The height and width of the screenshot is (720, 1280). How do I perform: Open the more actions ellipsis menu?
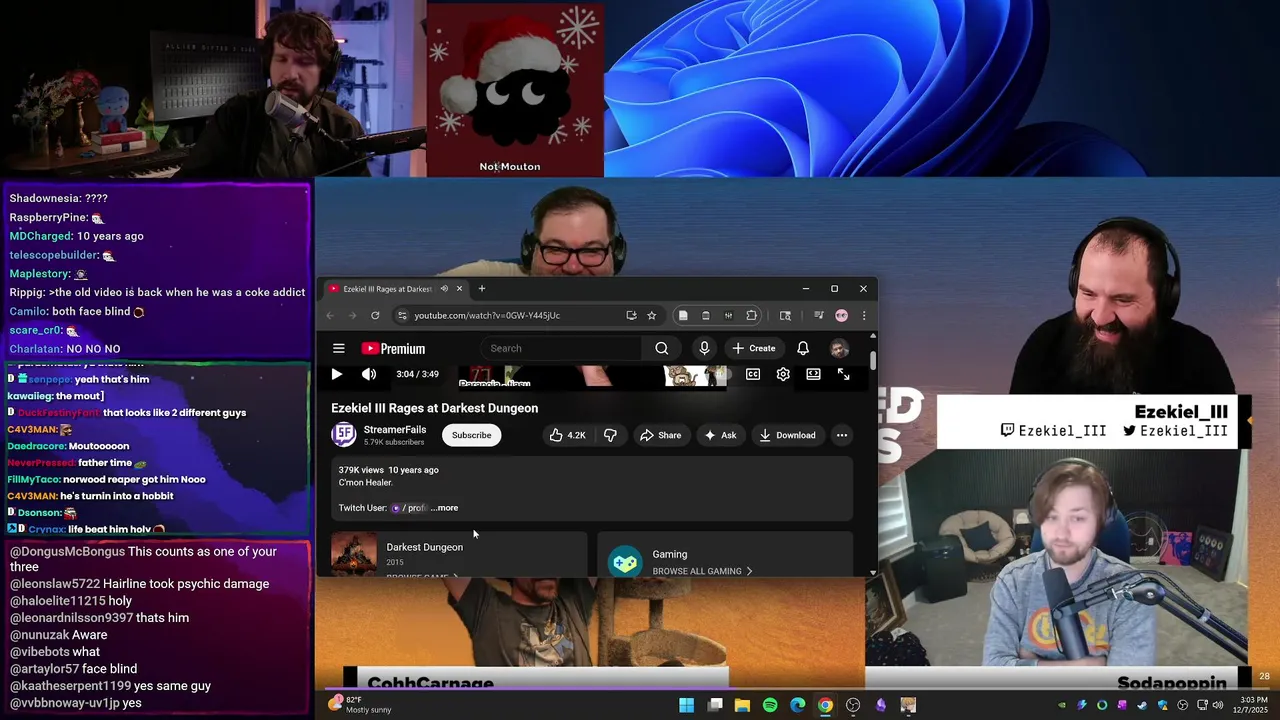pyautogui.click(x=842, y=435)
